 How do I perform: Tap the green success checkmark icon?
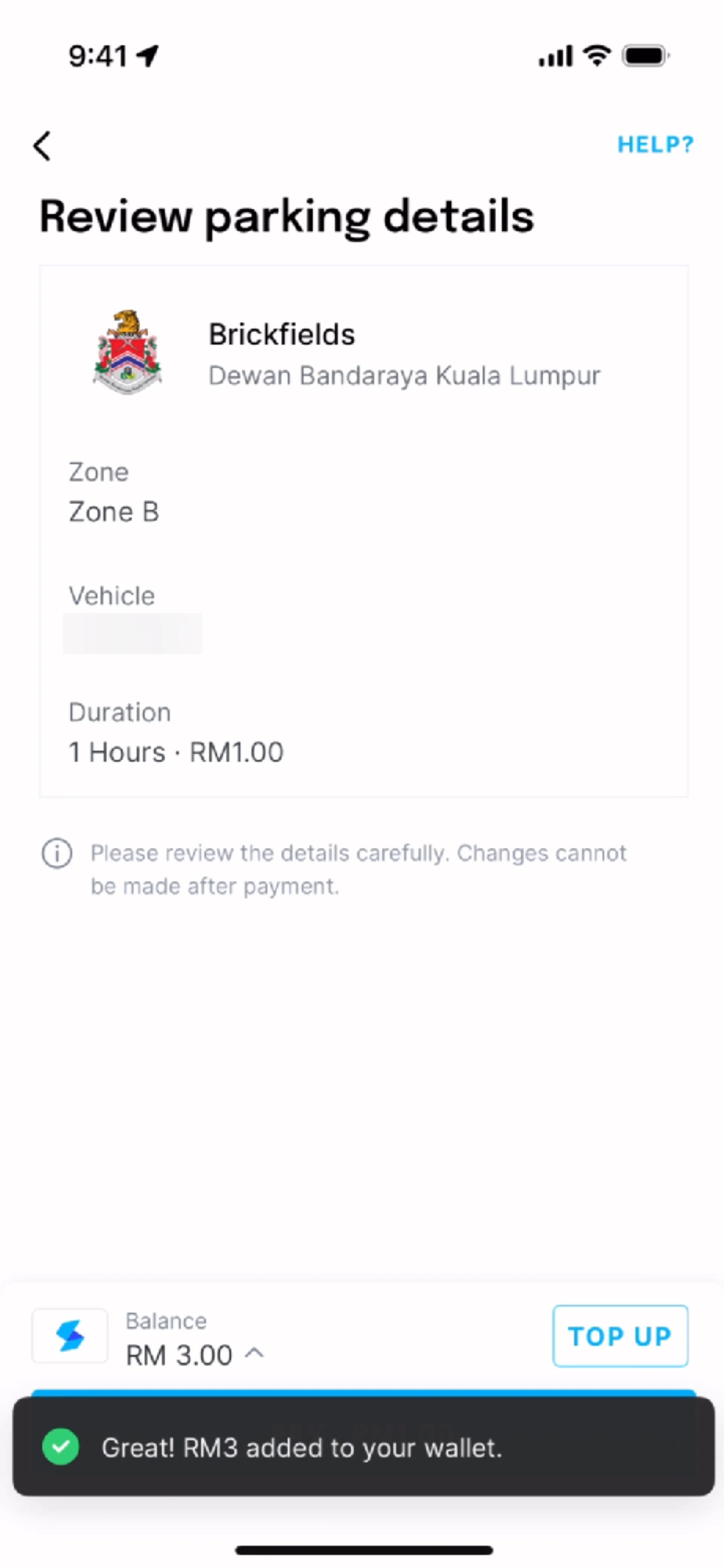point(60,1446)
